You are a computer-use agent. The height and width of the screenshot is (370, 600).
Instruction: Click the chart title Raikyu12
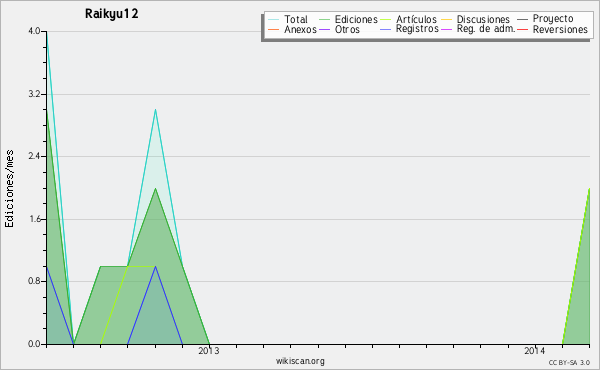111,14
